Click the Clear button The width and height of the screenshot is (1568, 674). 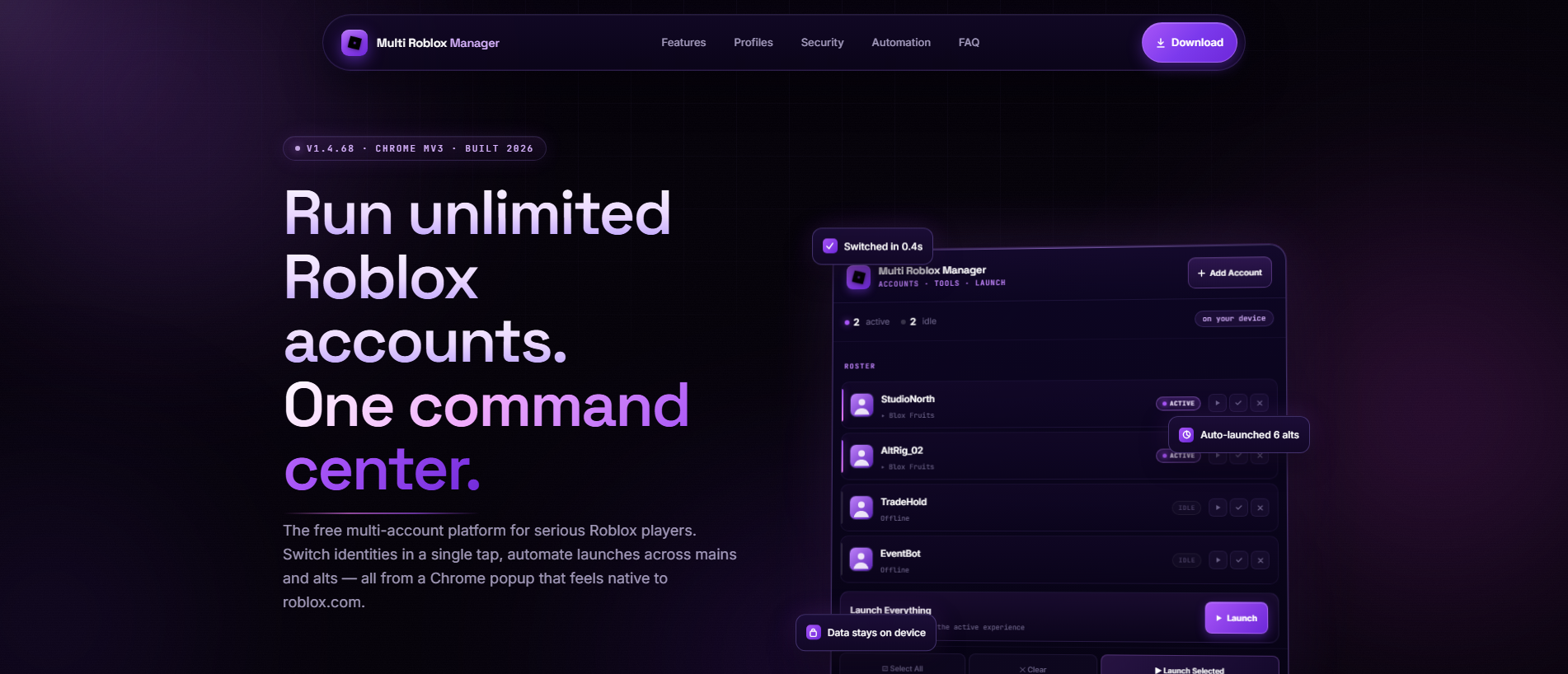[x=1033, y=666]
